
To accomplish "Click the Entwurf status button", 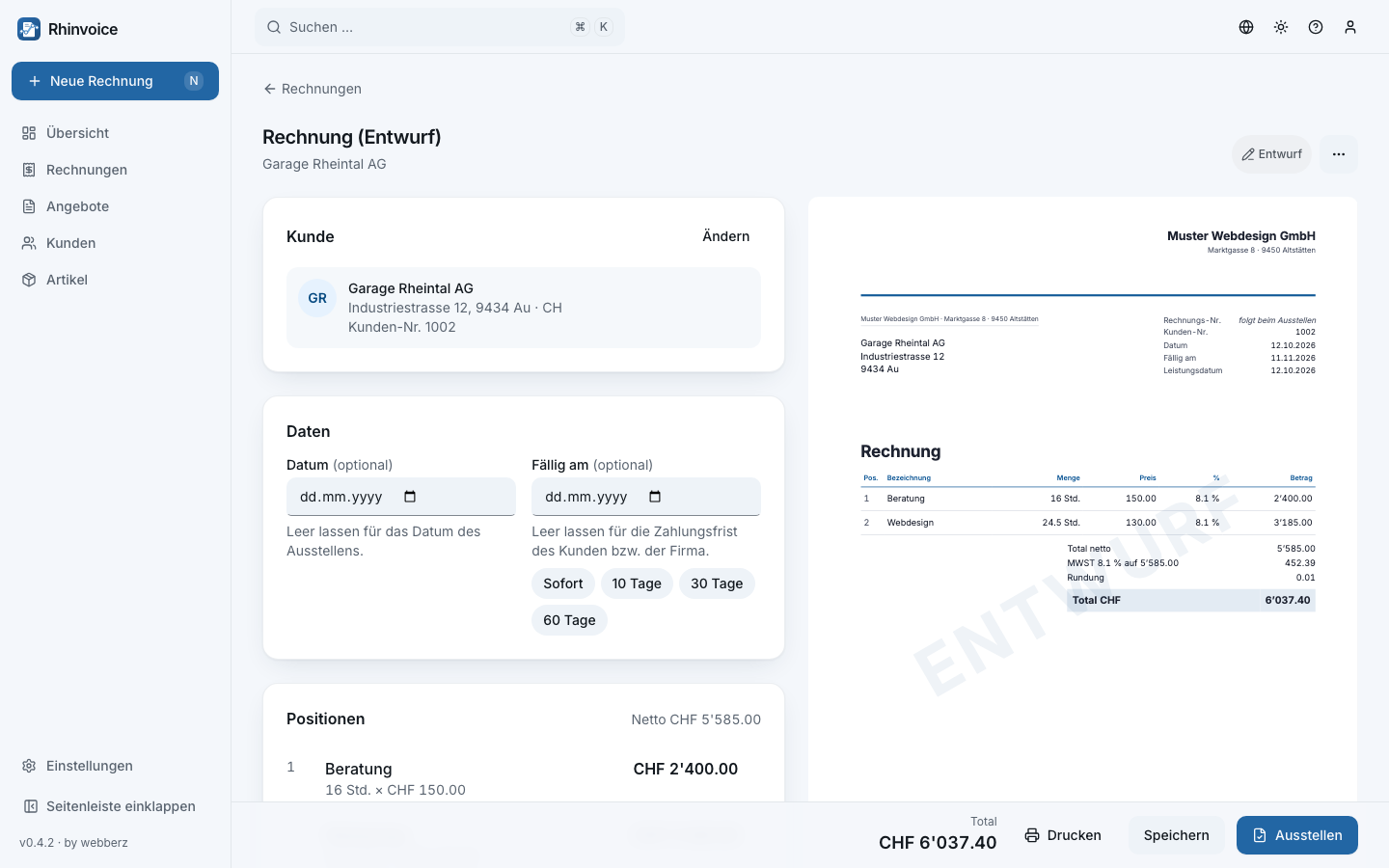I will tap(1271, 154).
